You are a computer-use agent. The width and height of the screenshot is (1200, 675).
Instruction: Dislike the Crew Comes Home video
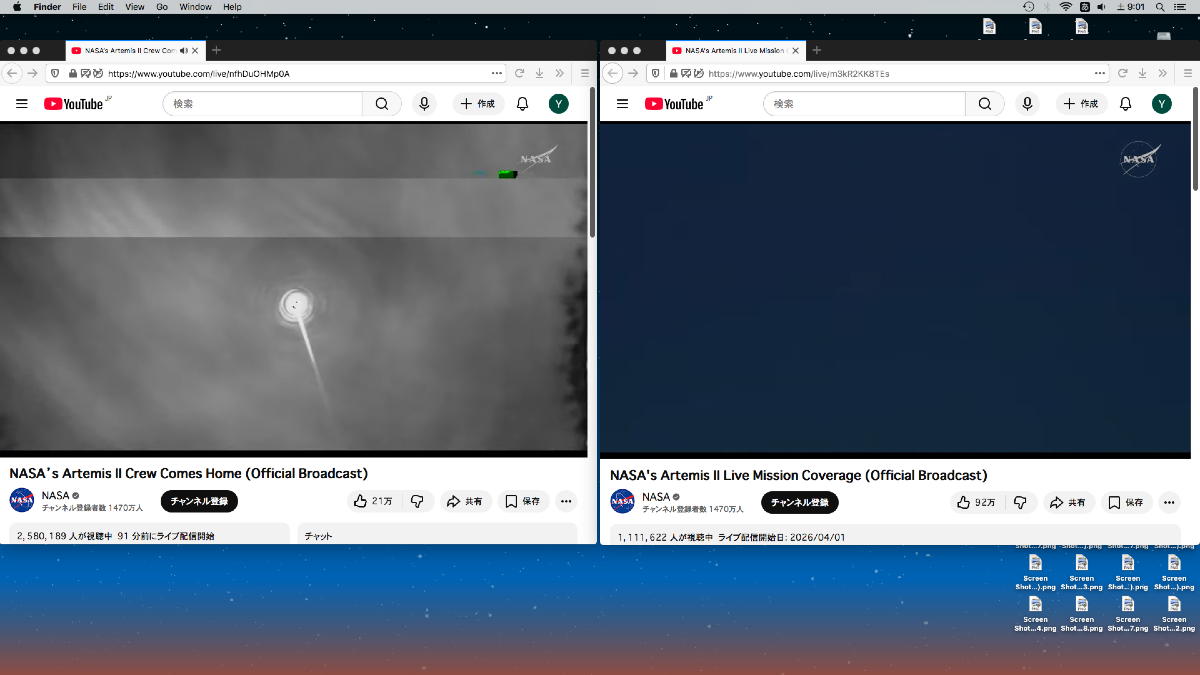point(417,501)
